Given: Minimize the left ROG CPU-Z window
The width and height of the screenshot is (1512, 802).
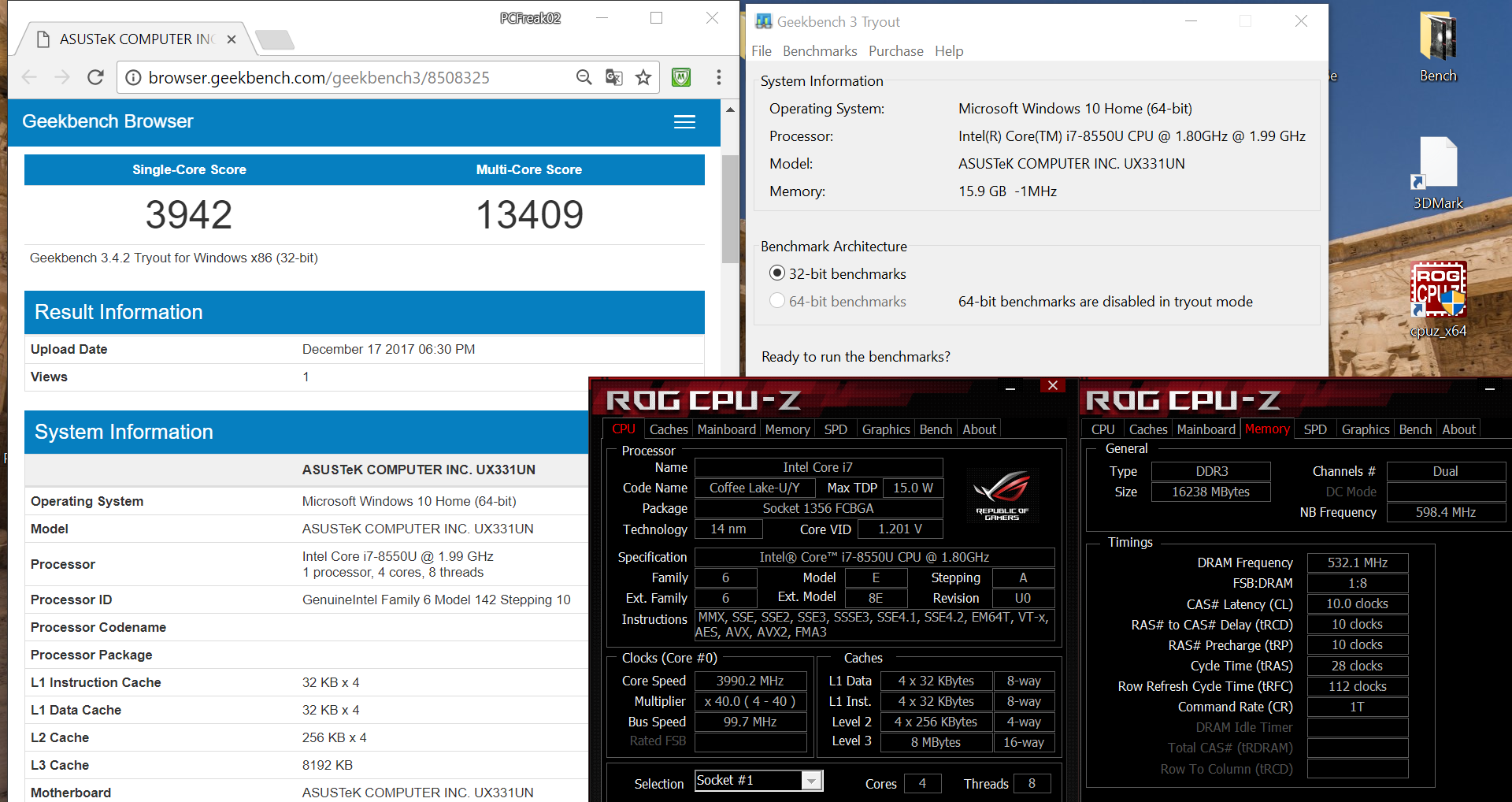Looking at the screenshot, I should pyautogui.click(x=1010, y=388).
